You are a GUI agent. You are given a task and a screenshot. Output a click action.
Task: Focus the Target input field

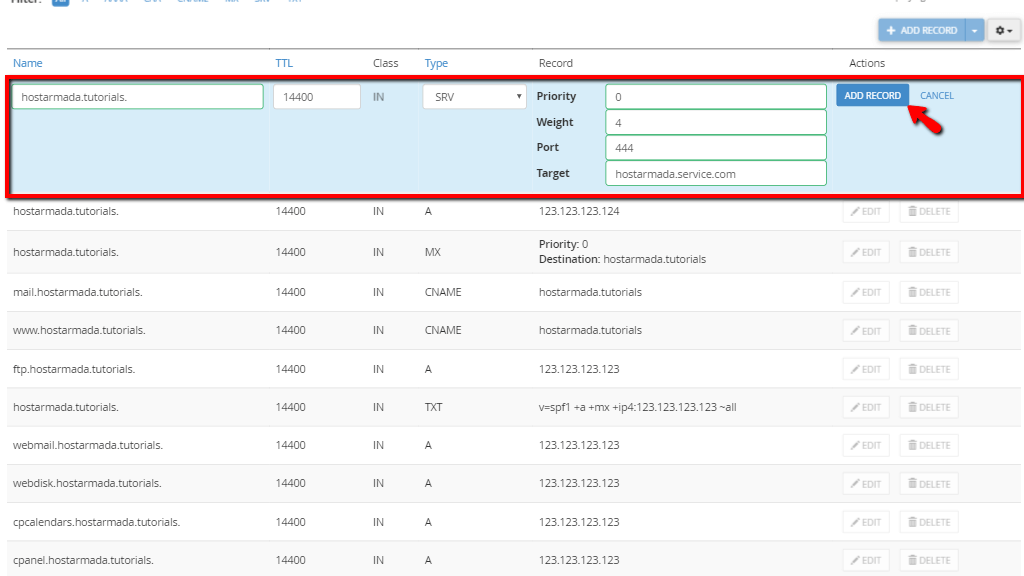[716, 174]
